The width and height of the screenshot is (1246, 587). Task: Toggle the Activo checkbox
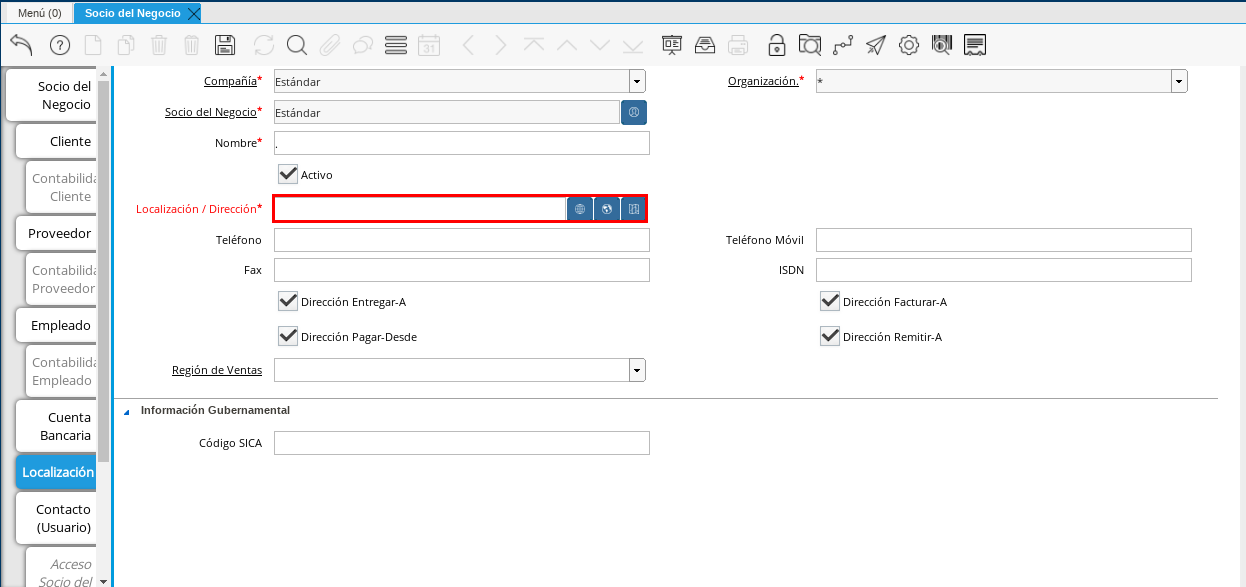click(288, 174)
